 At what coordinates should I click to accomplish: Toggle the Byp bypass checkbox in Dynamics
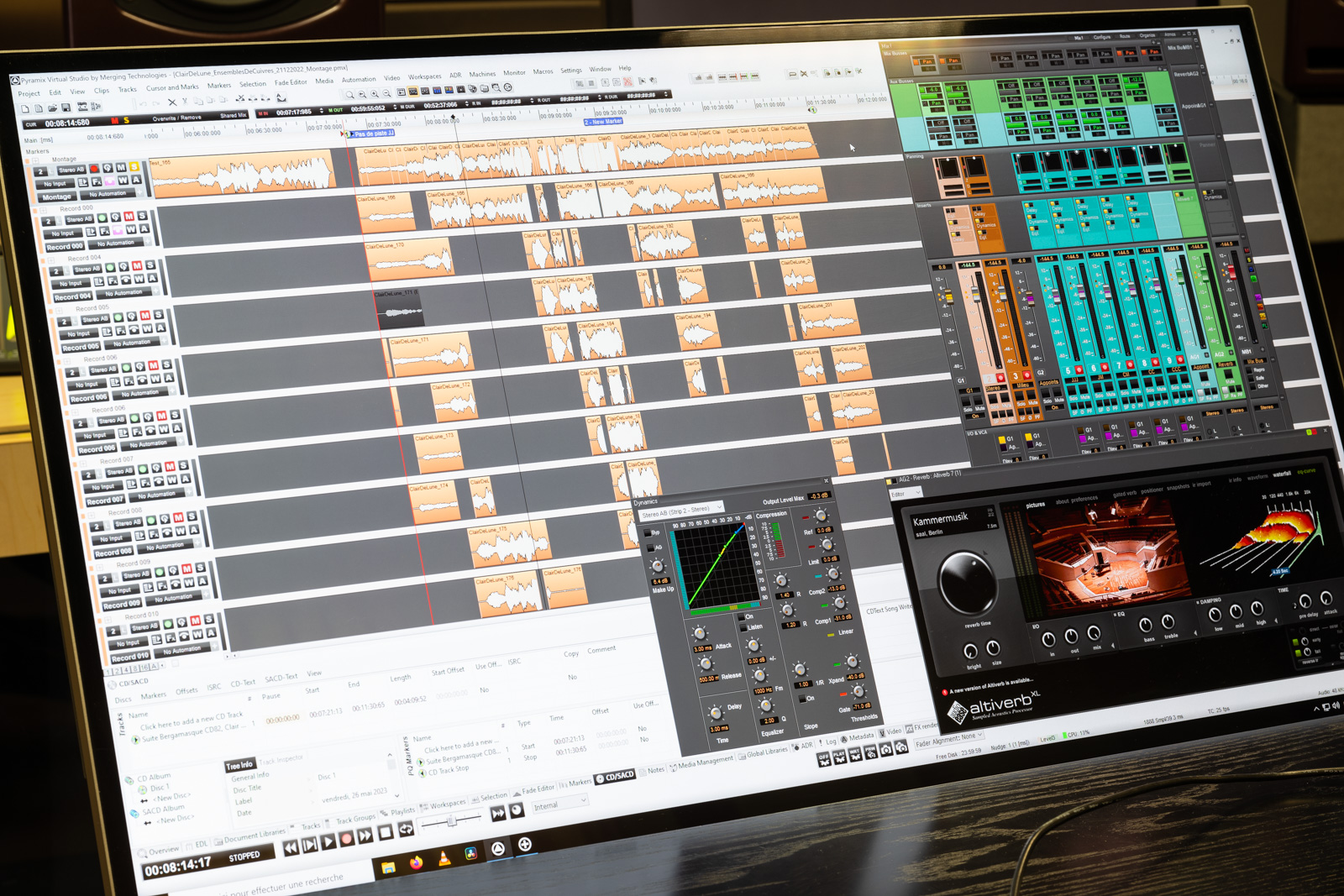(647, 532)
